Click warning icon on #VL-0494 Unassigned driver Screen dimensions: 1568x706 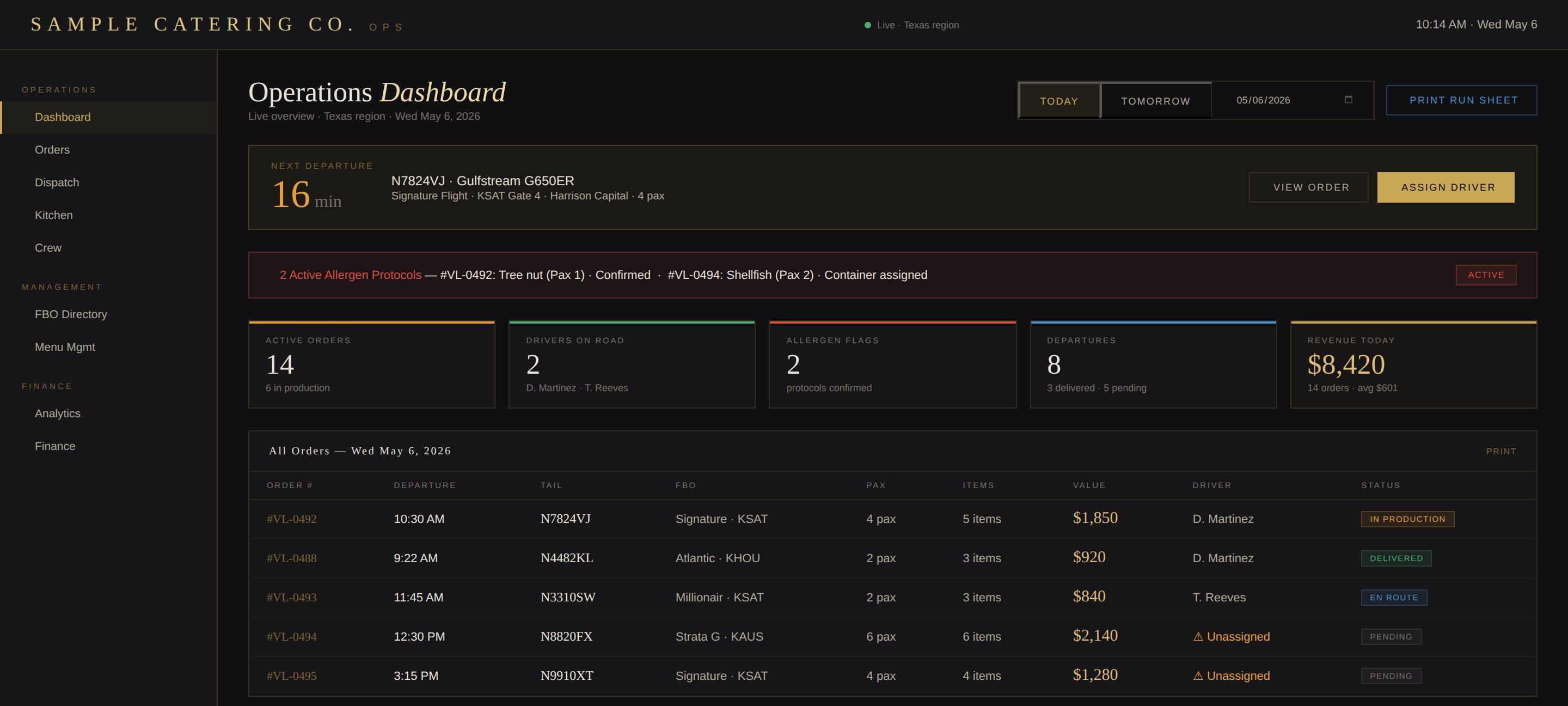[x=1198, y=637]
